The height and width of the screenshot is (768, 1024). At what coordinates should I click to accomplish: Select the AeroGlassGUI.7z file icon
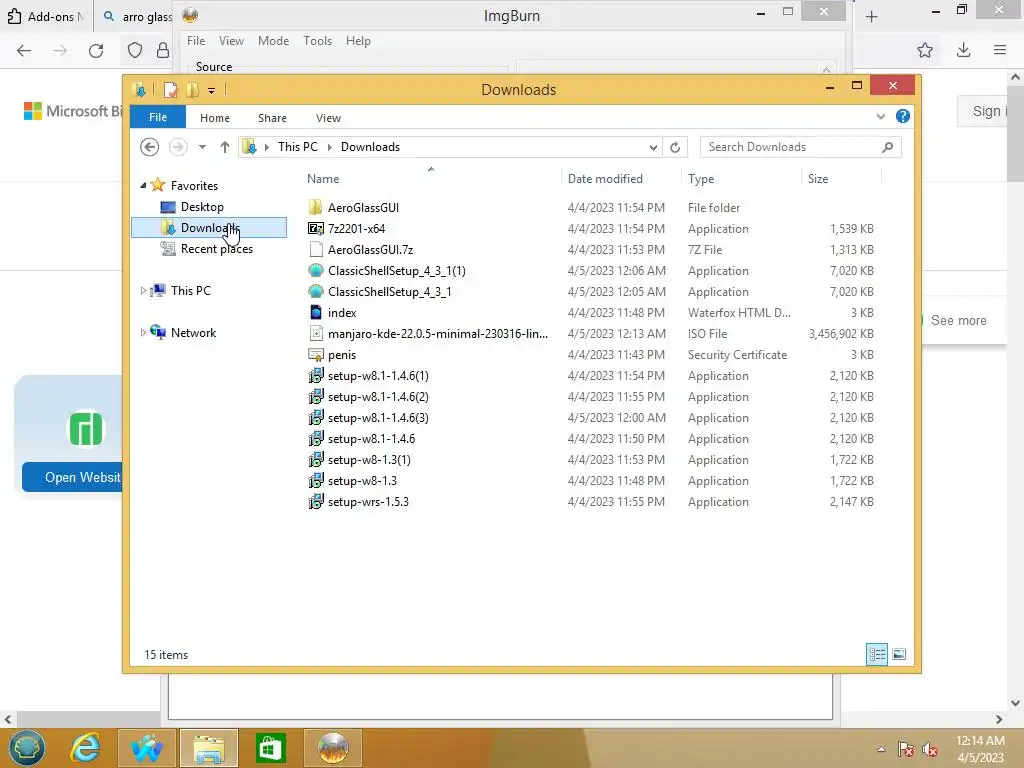(x=315, y=249)
